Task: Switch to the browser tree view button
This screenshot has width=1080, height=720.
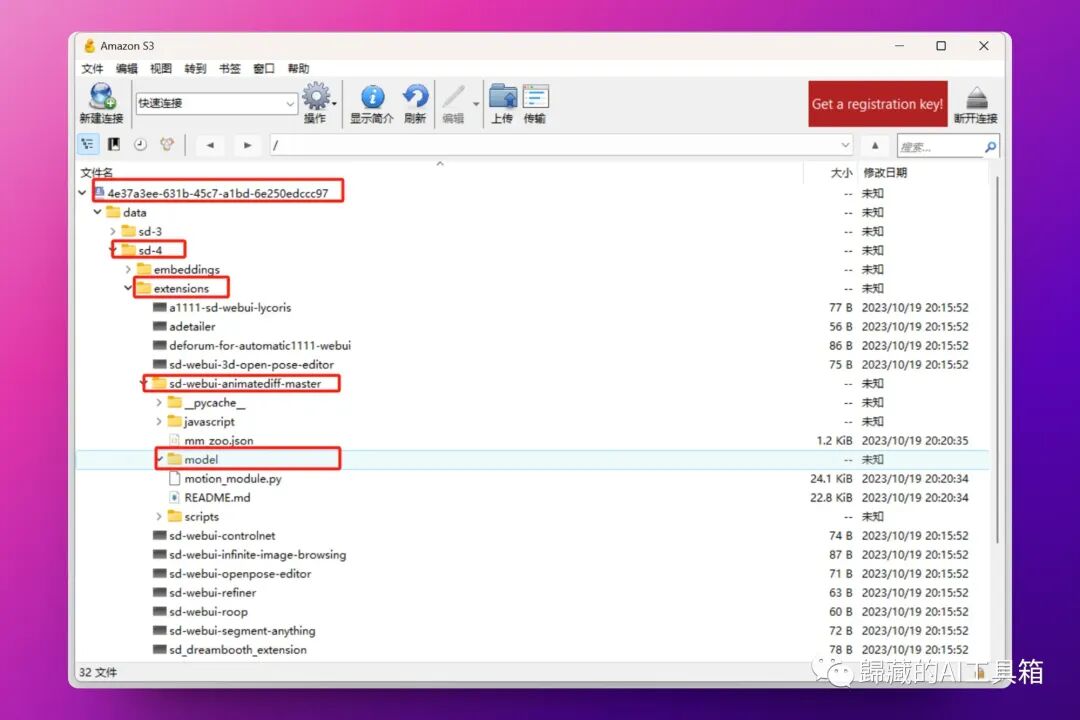Action: (x=87, y=144)
